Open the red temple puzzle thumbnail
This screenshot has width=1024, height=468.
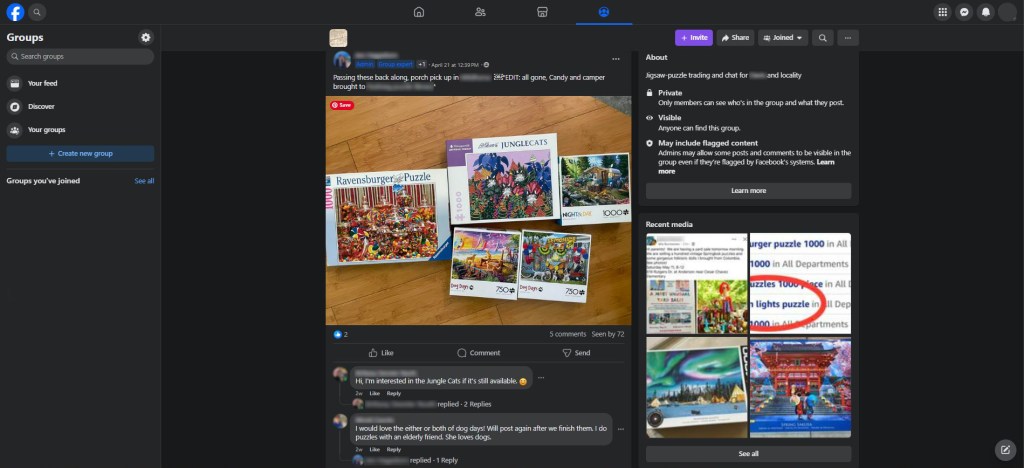(800, 387)
